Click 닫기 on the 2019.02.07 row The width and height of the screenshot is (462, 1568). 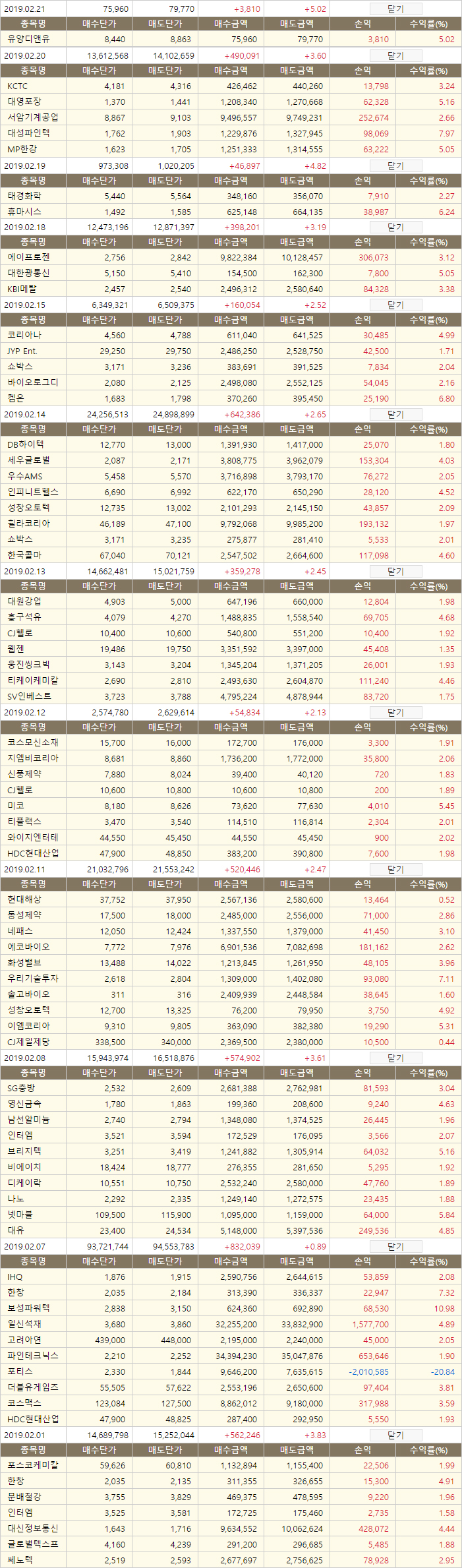click(395, 1247)
